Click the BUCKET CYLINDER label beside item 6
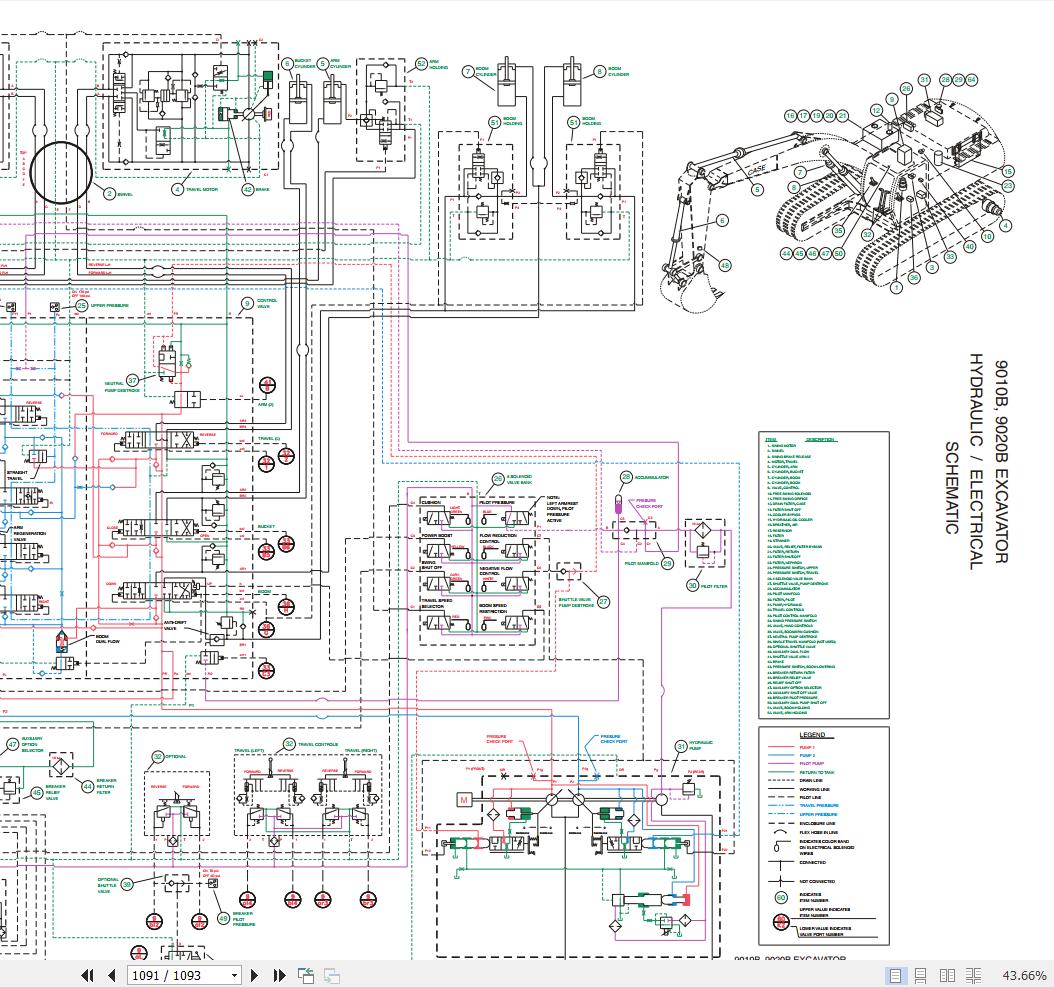The height and width of the screenshot is (987, 1054). [305, 65]
